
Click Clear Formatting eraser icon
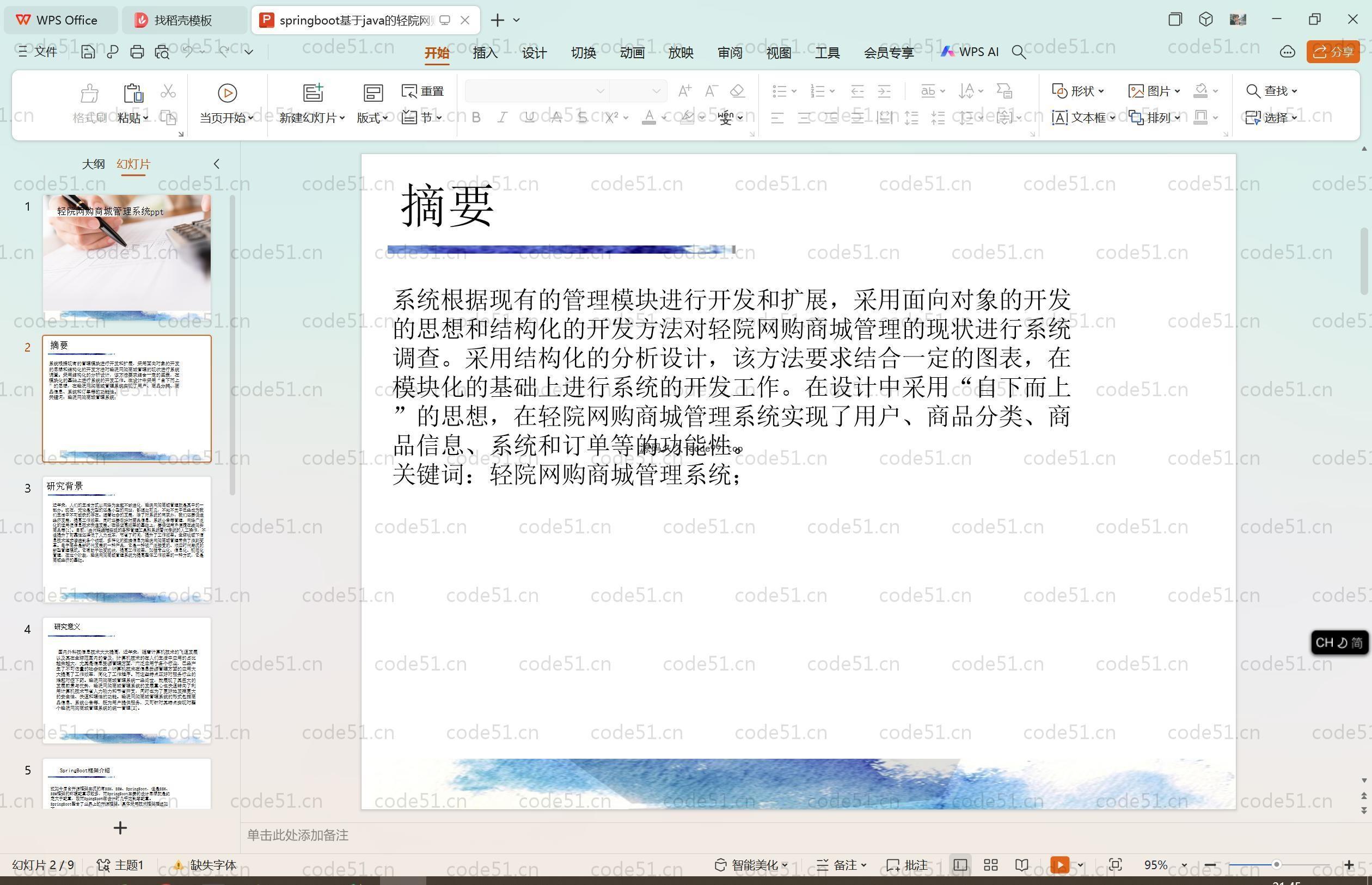(737, 91)
